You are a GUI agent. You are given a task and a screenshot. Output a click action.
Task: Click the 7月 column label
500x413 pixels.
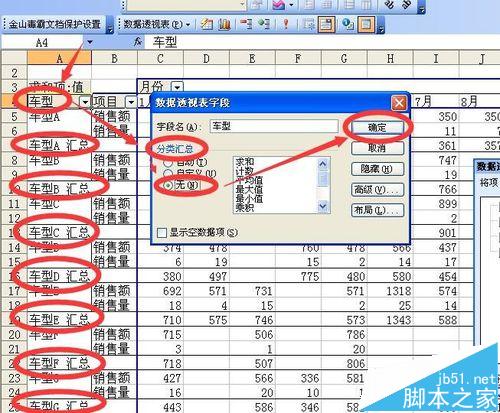click(436, 102)
